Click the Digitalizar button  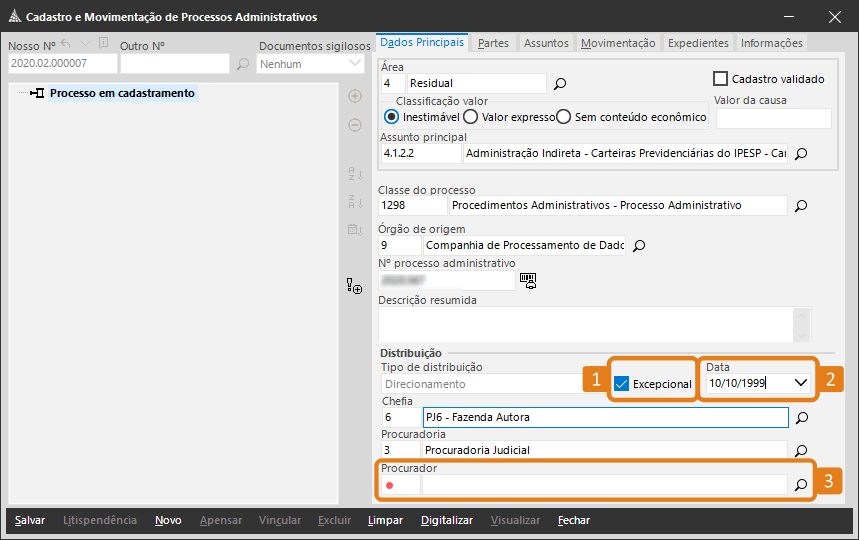[447, 520]
